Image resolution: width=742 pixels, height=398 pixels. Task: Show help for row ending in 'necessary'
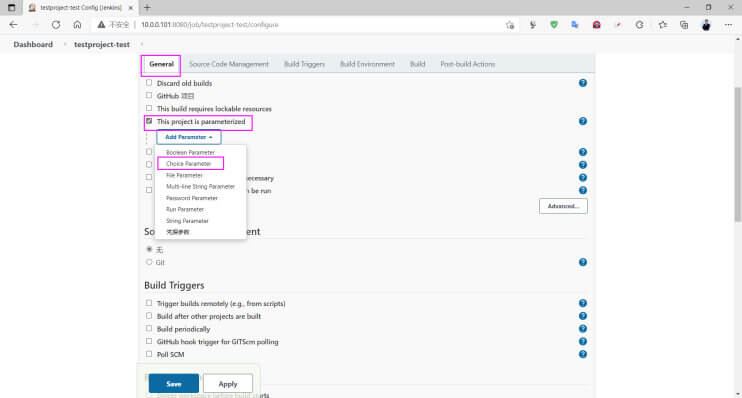pyautogui.click(x=583, y=177)
